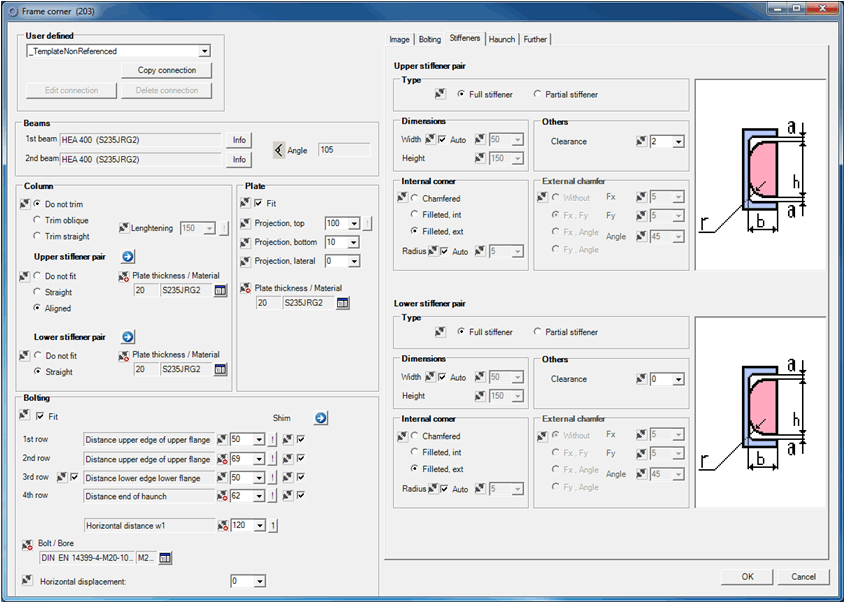Click the Lower stiffener pair blue arrow icon
Image resolution: width=844 pixels, height=603 pixels.
click(x=129, y=337)
